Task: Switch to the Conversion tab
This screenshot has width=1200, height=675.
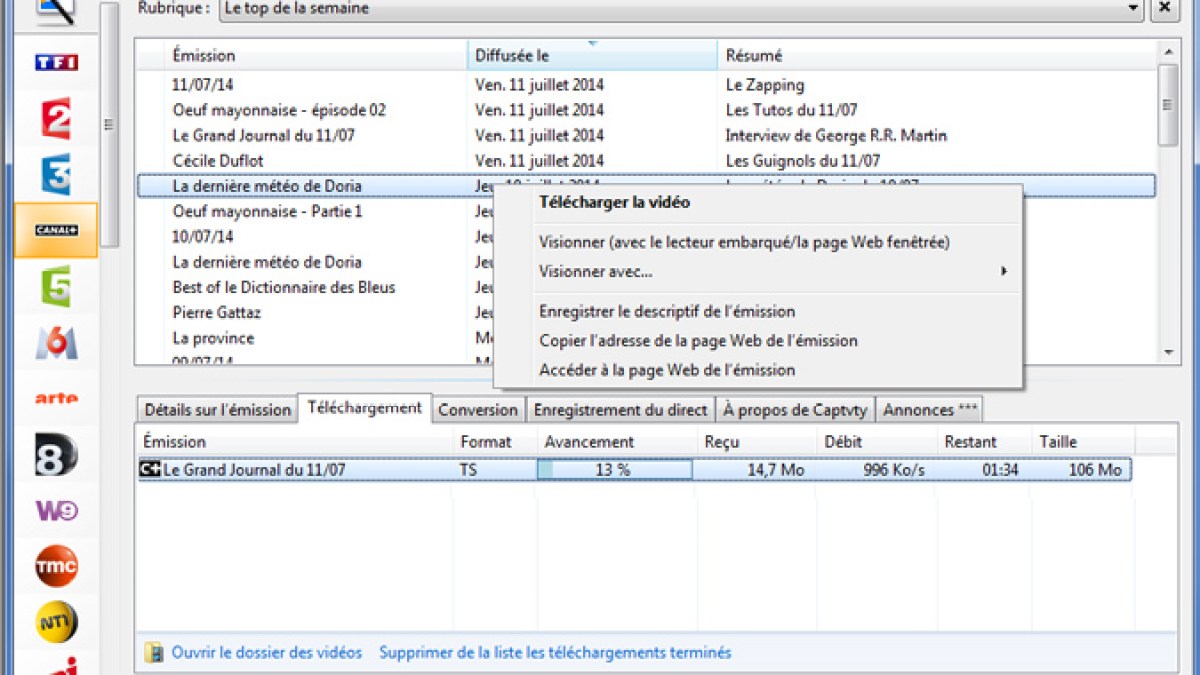Action: (x=478, y=410)
